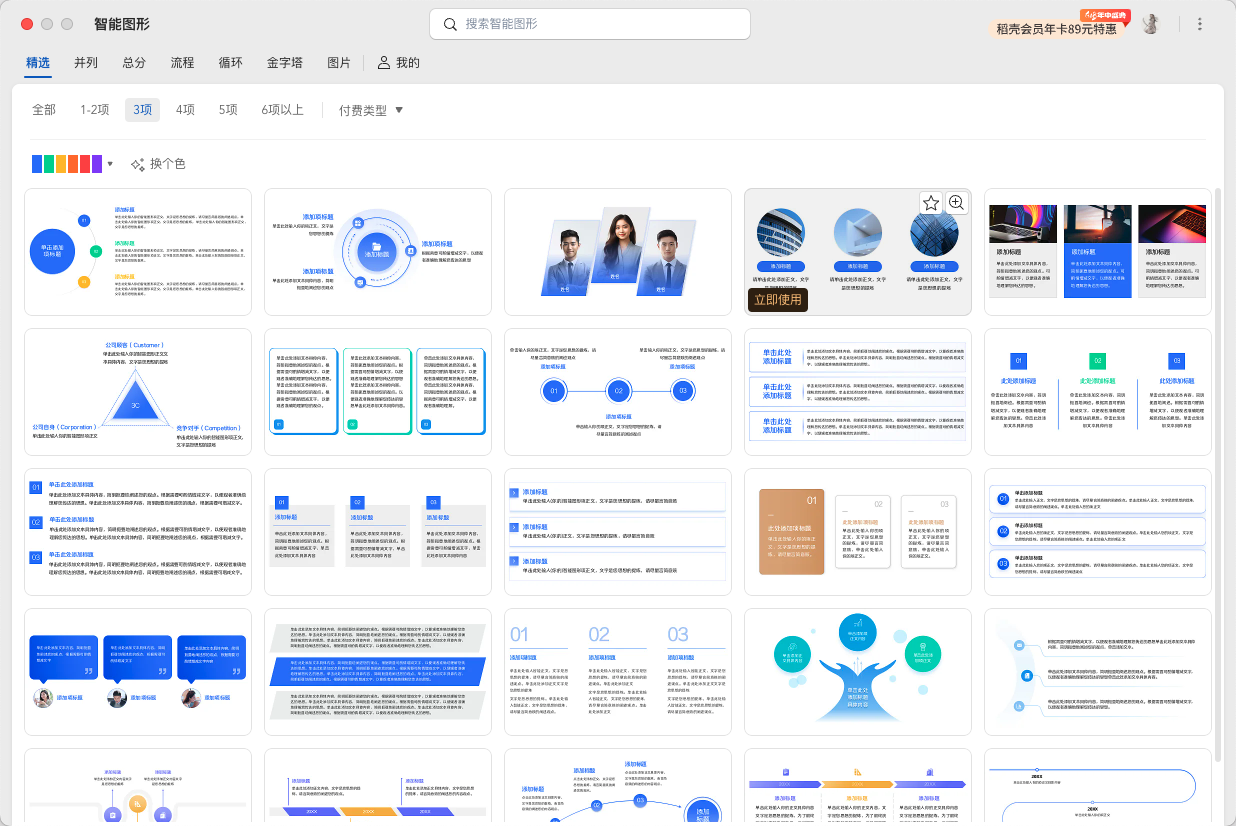This screenshot has width=1236, height=826.
Task: Switch to the 流程 tab
Action: click(x=182, y=62)
